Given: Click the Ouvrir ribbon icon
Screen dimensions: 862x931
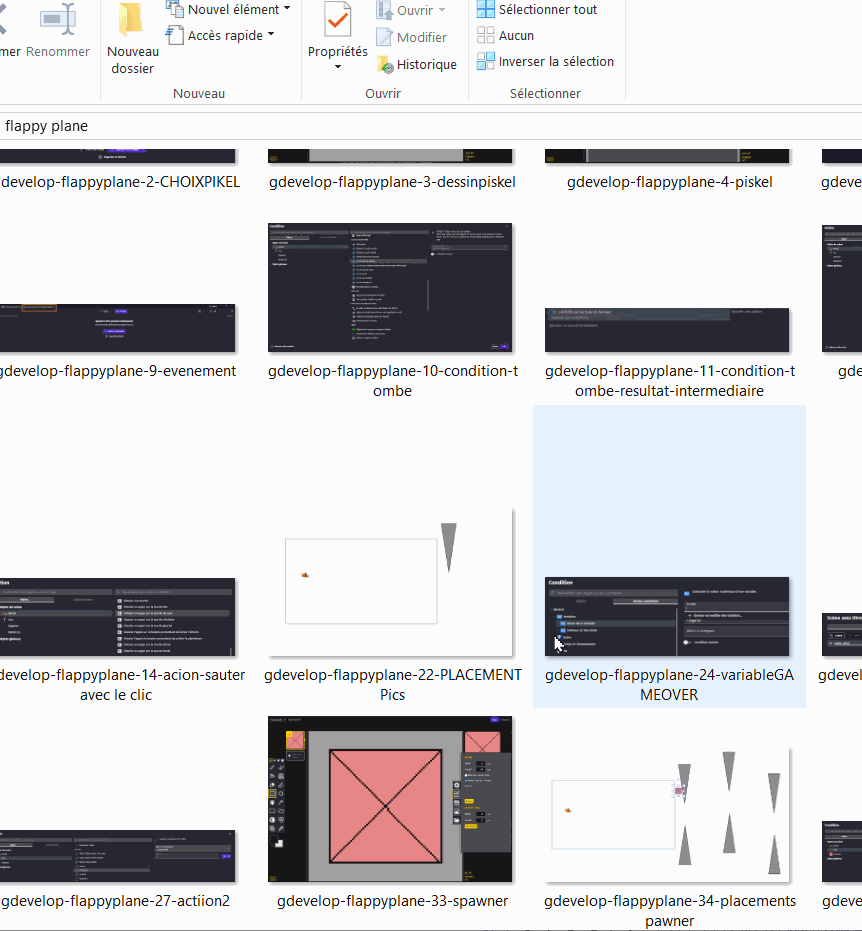Looking at the screenshot, I should pyautogui.click(x=384, y=10).
